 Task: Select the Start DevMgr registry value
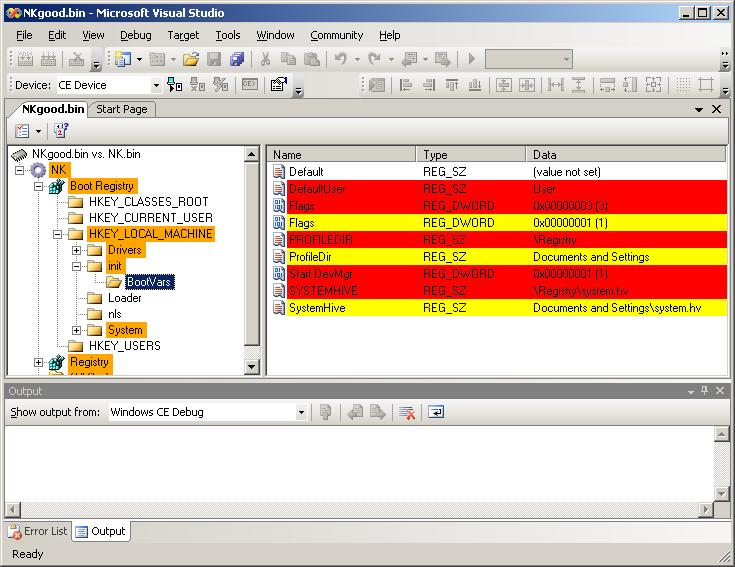coord(498,274)
